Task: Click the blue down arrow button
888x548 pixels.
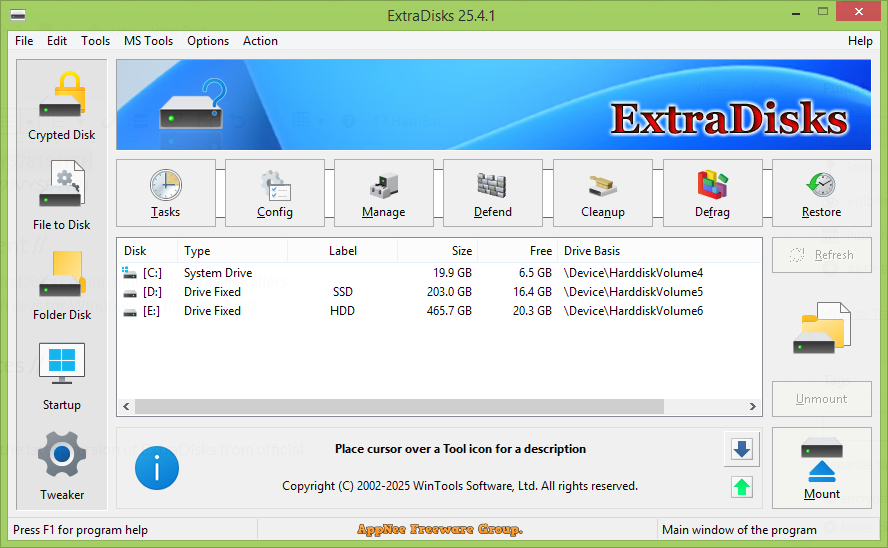Action: click(x=741, y=449)
